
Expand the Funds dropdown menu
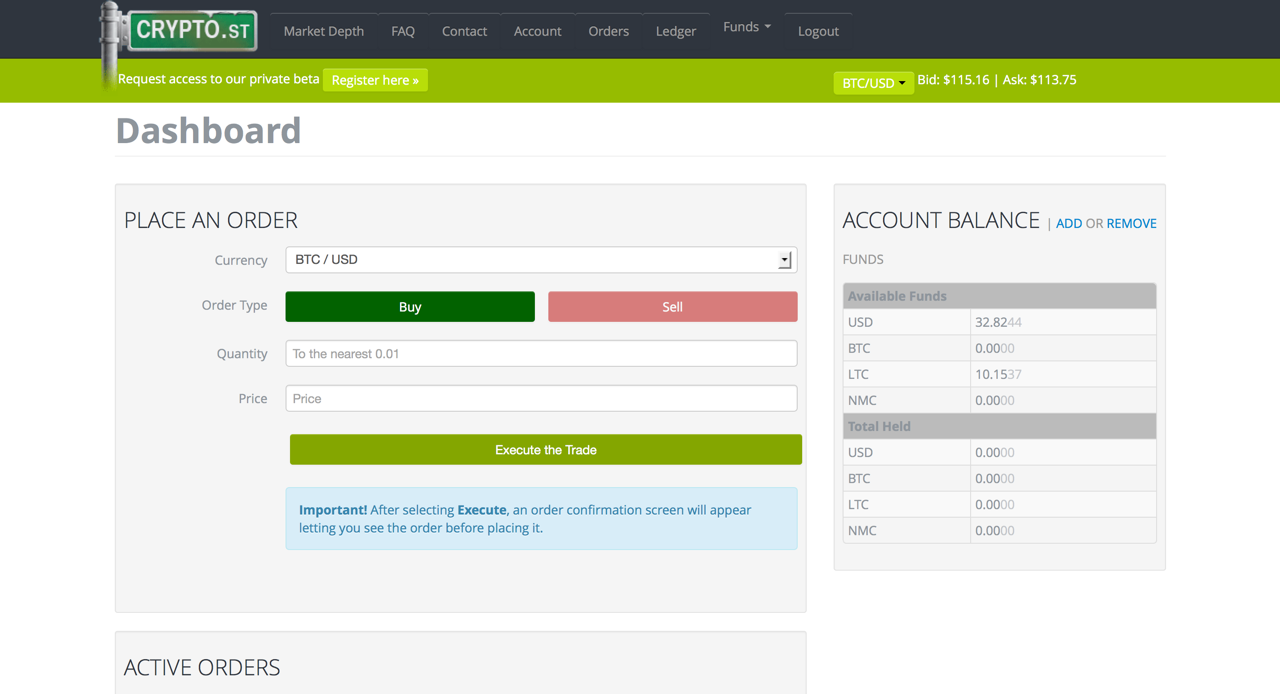pyautogui.click(x=746, y=27)
